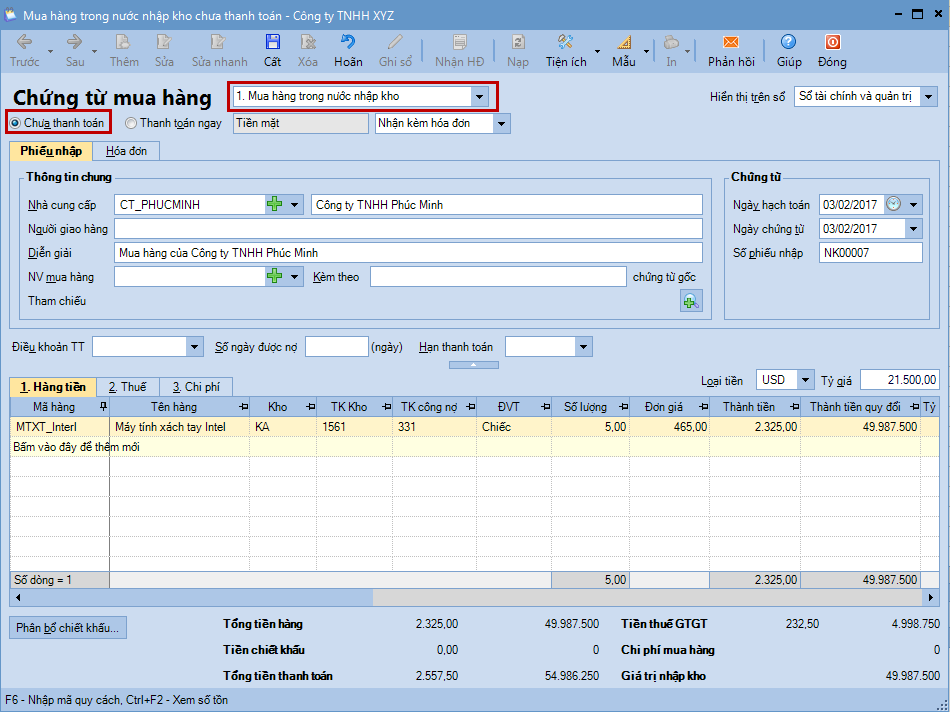Open dropdown arrow next to Mẫu

point(646,51)
